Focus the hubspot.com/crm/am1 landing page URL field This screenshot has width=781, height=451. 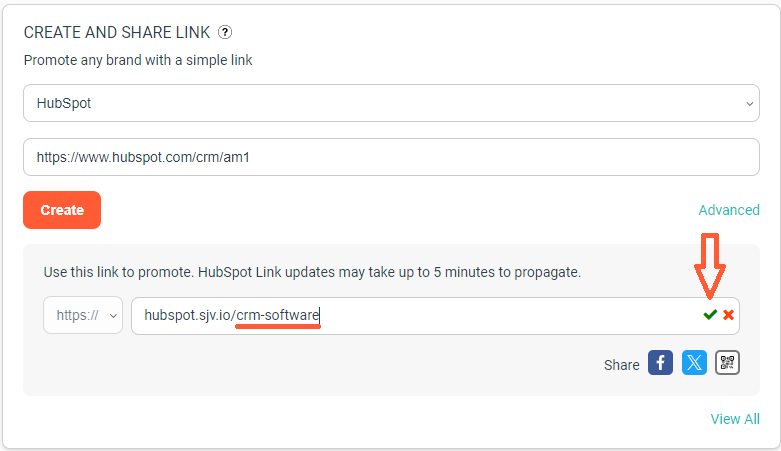pos(391,157)
